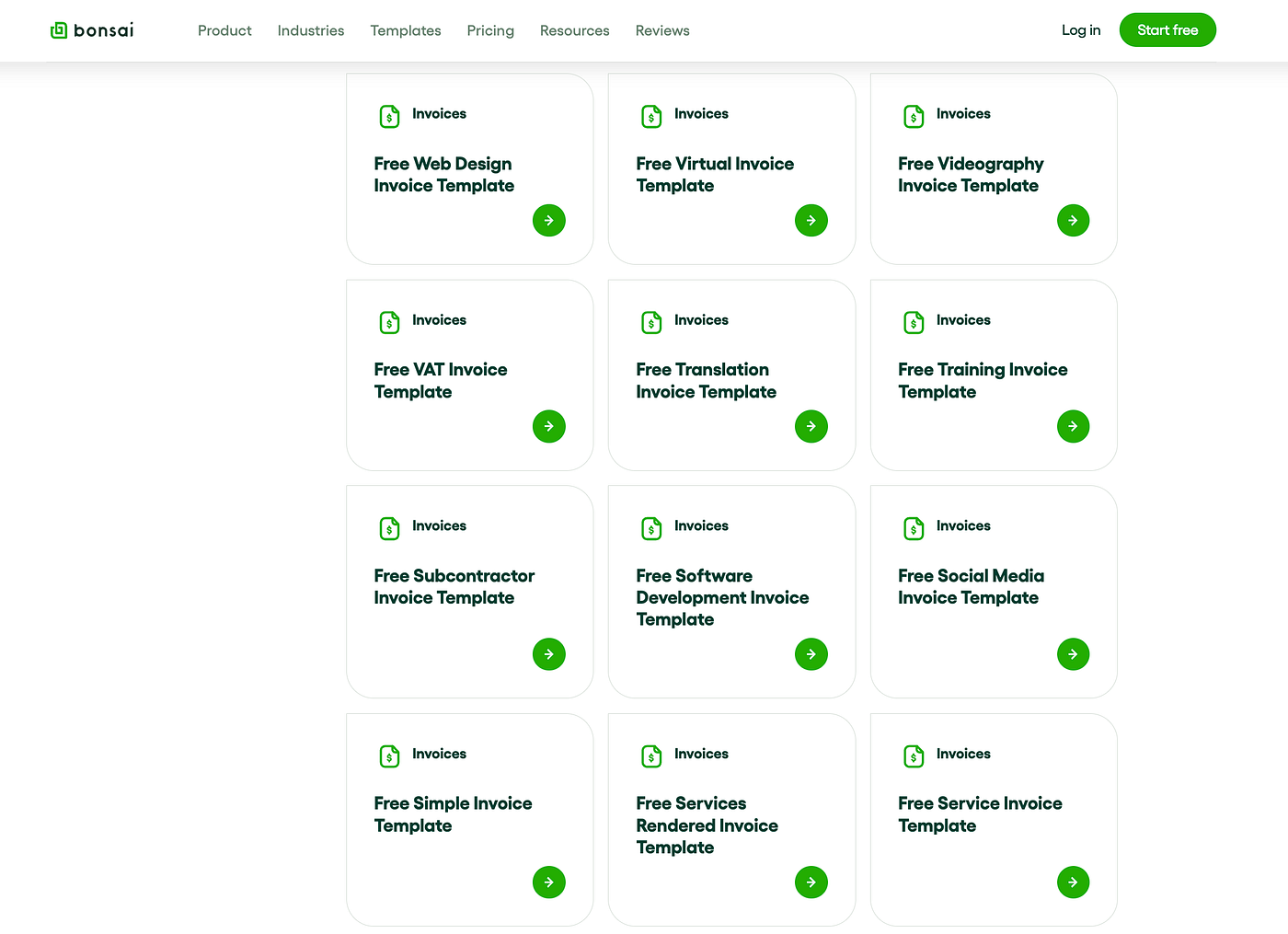Open Free Software Development Invoice Template title
Screen dimensions: 1288x934
(722, 597)
